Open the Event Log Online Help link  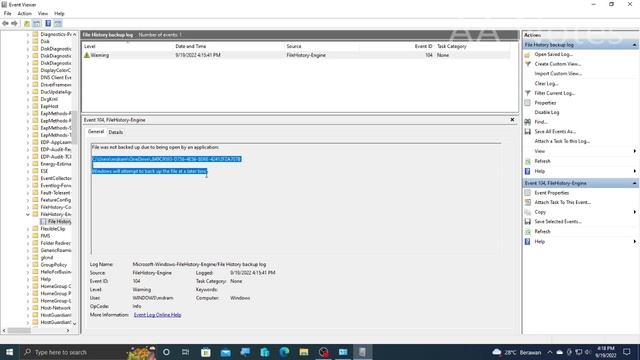tap(158, 315)
